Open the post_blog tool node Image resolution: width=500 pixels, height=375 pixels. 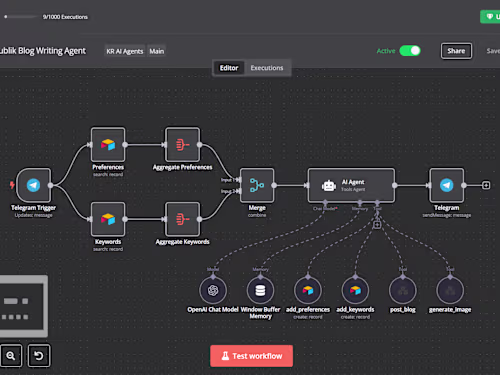tap(403, 290)
